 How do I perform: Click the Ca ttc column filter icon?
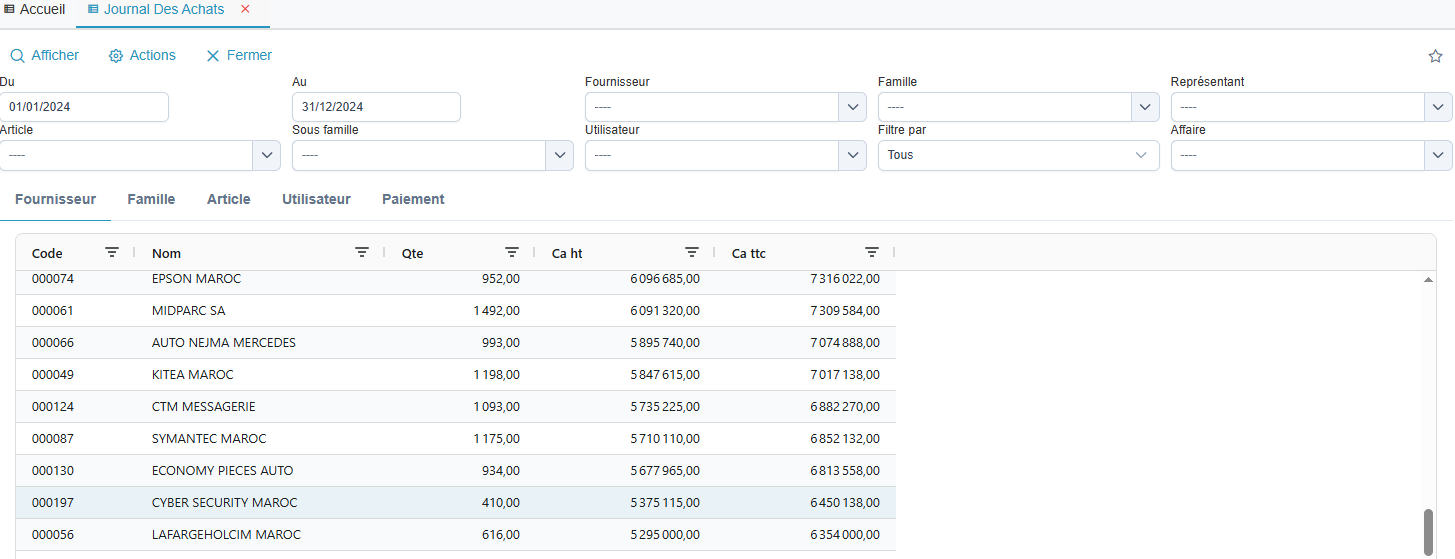pyautogui.click(x=872, y=253)
